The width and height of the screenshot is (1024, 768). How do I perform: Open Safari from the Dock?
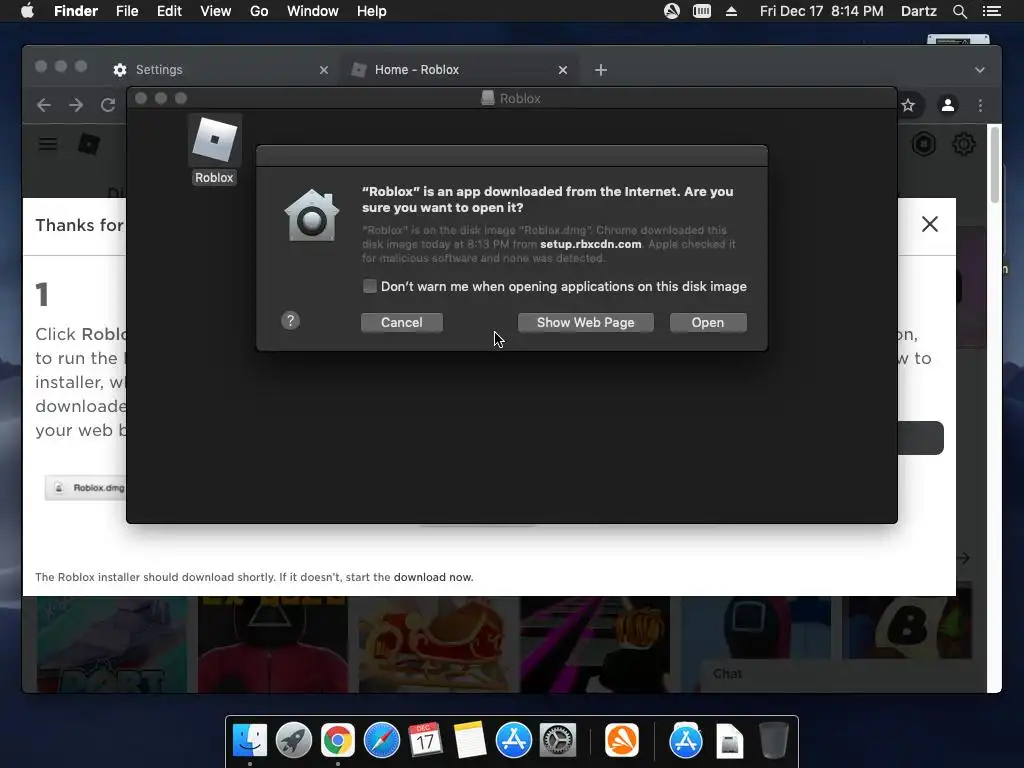(x=381, y=741)
